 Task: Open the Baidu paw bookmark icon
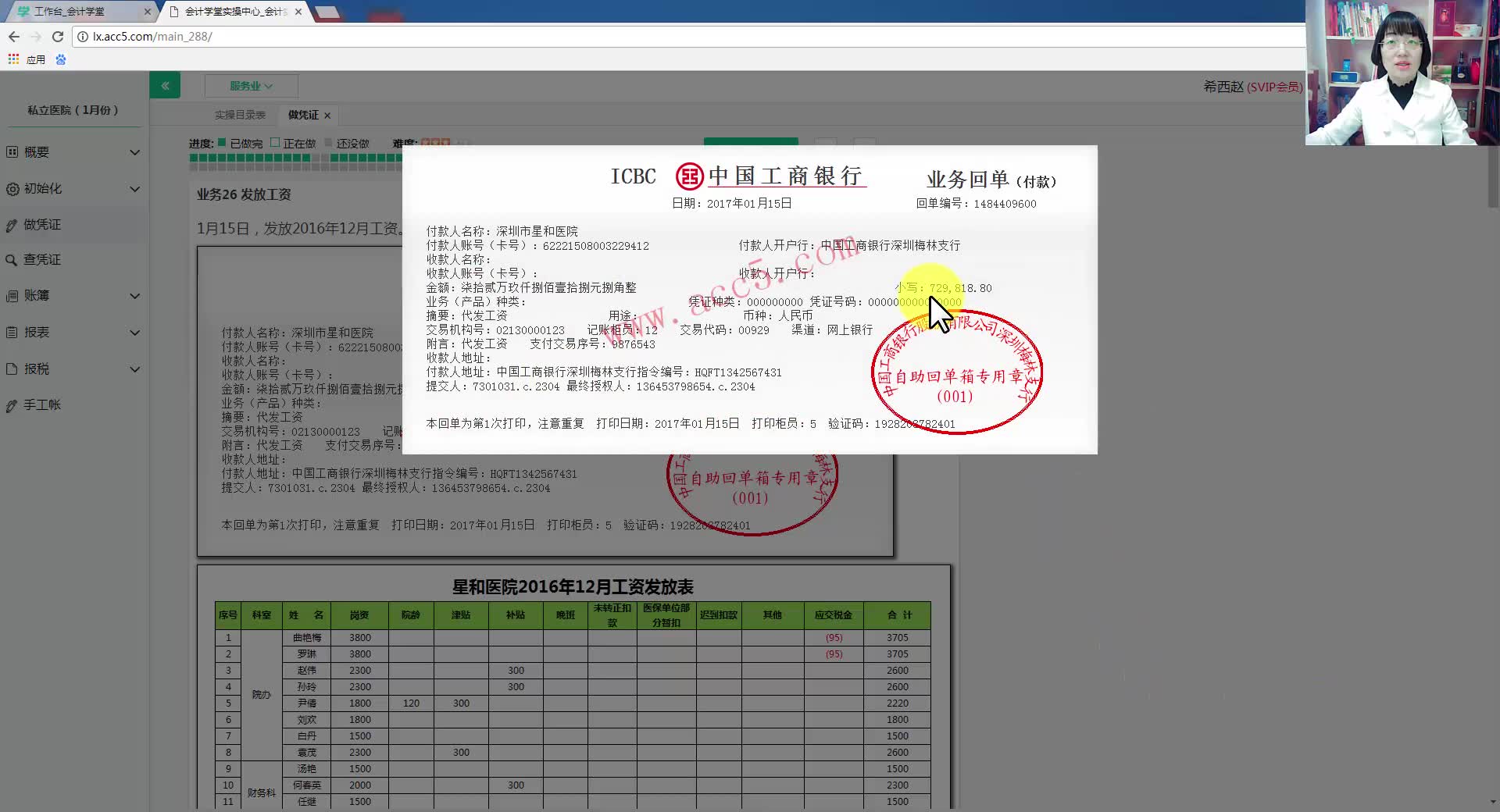[x=61, y=59]
